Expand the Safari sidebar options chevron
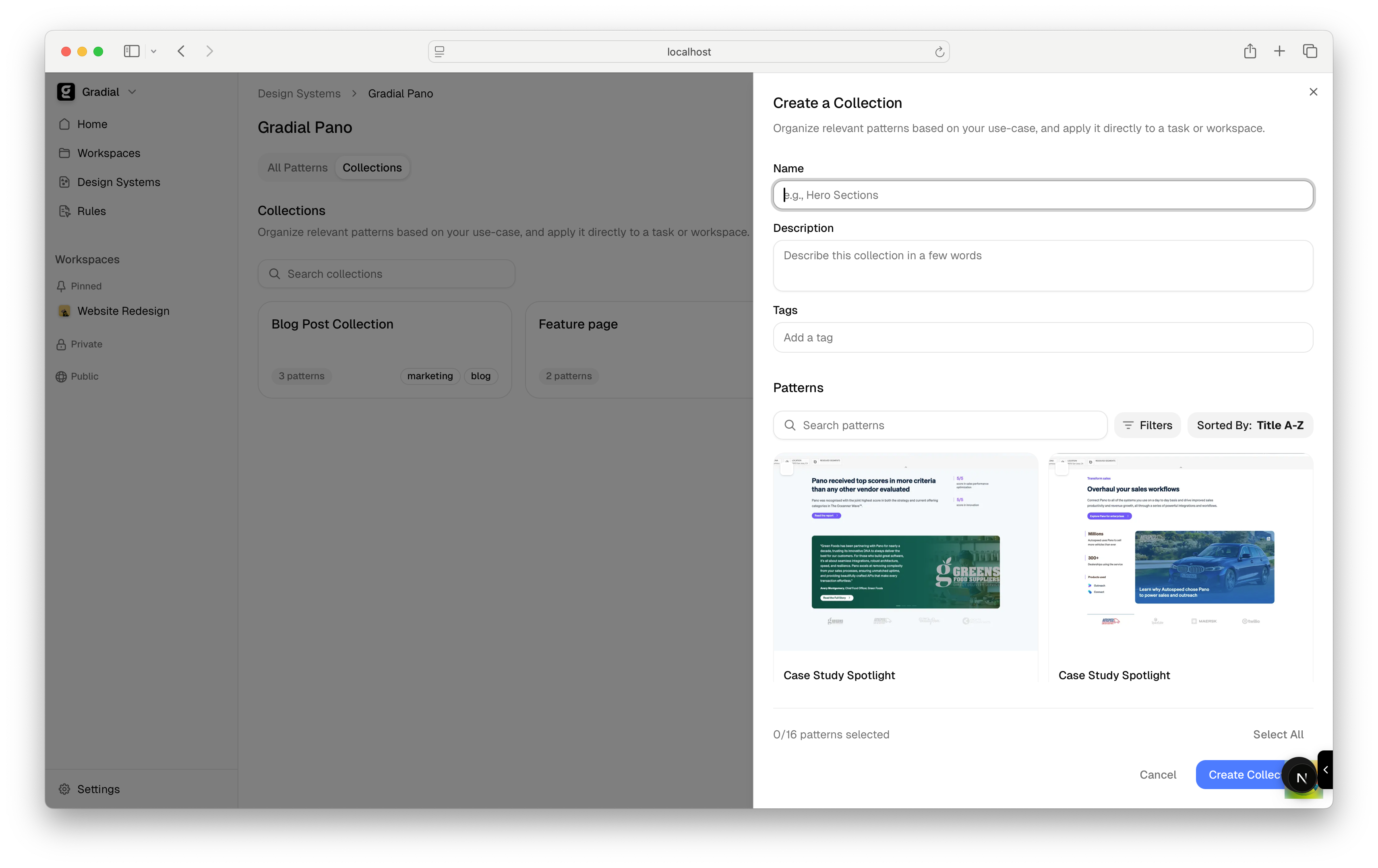The image size is (1378, 868). pos(153,52)
